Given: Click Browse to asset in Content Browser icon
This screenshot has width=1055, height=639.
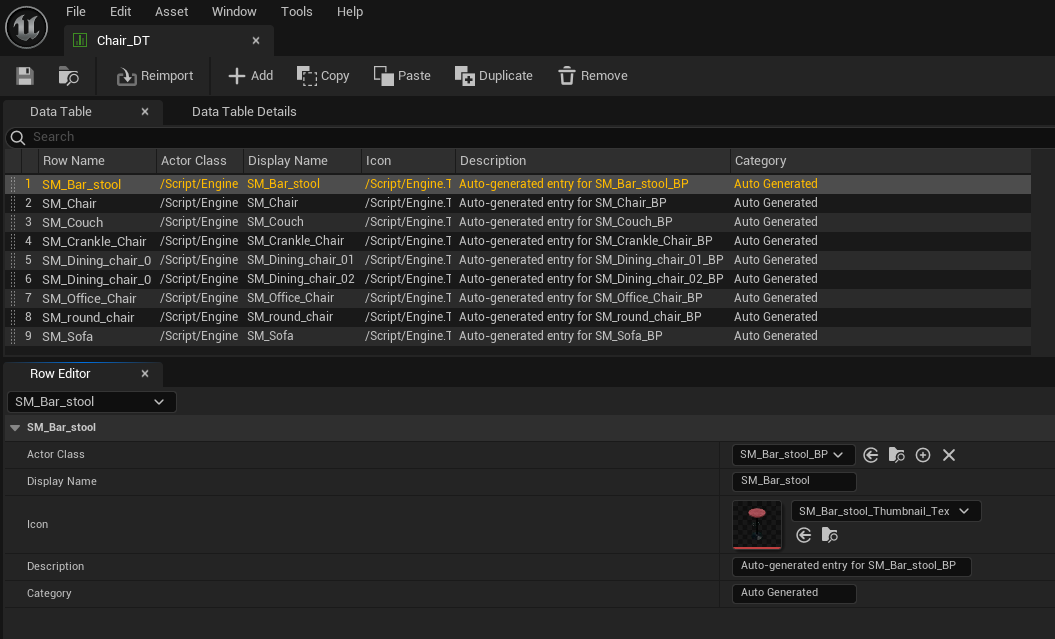Looking at the screenshot, I should pos(68,76).
